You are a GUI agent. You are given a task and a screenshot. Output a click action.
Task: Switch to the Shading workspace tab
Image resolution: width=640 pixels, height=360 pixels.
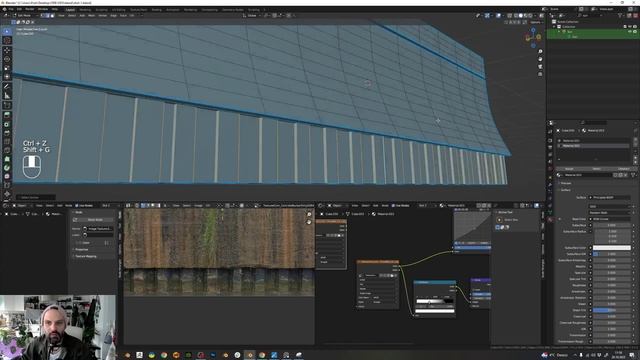[x=156, y=9]
